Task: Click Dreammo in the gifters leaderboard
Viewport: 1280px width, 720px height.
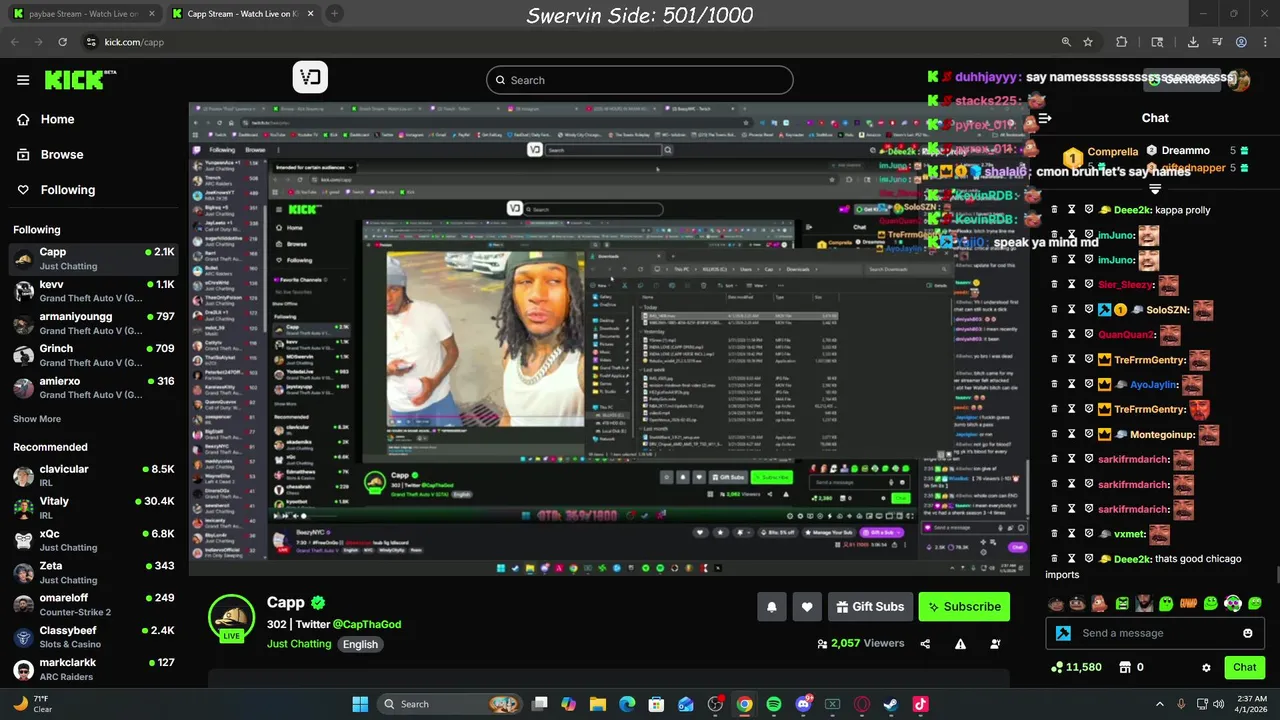Action: [x=1185, y=150]
